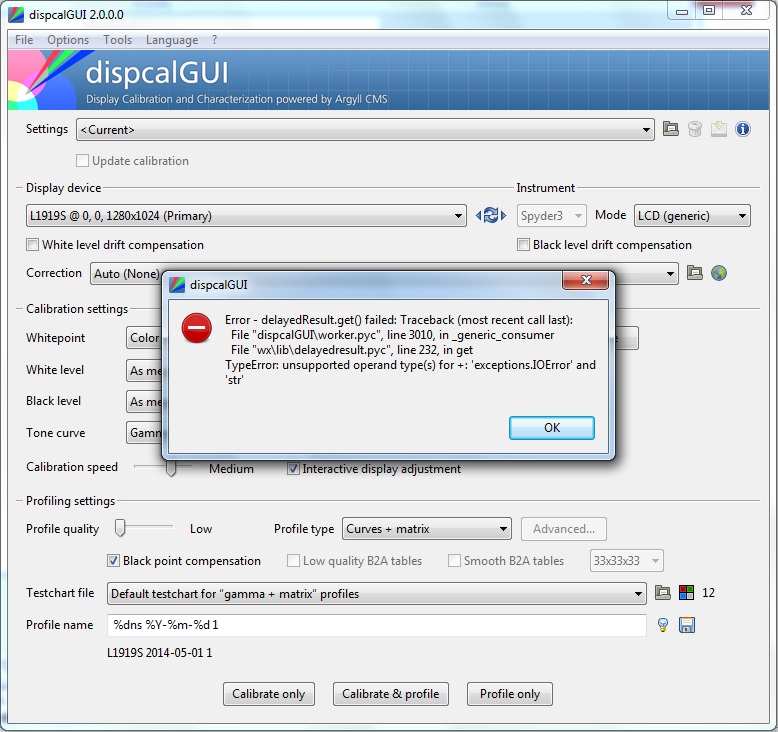The image size is (778, 732).
Task: Expand the Correction dropdown arrow
Action: click(x=670, y=273)
